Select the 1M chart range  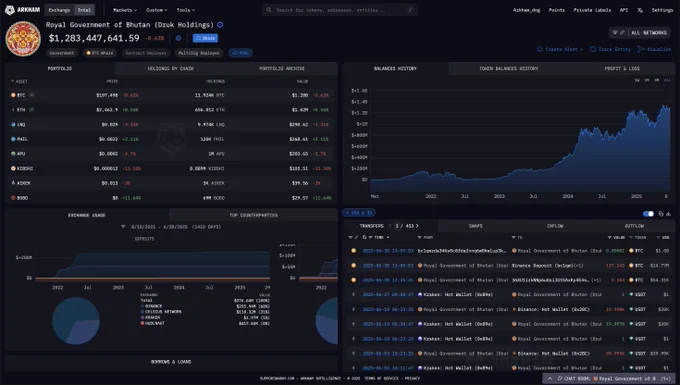pos(647,80)
